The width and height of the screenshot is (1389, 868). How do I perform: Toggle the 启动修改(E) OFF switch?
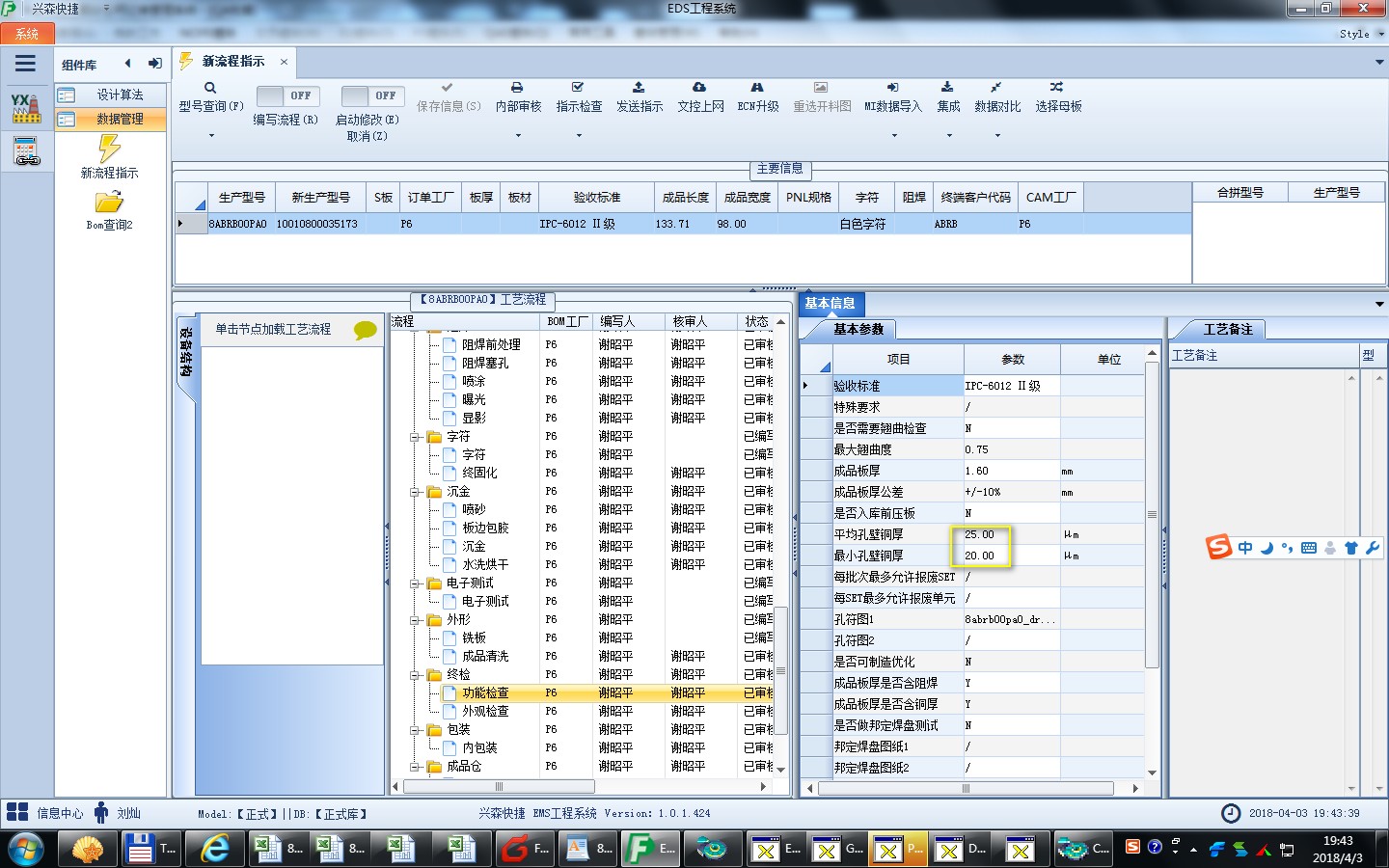[x=372, y=96]
